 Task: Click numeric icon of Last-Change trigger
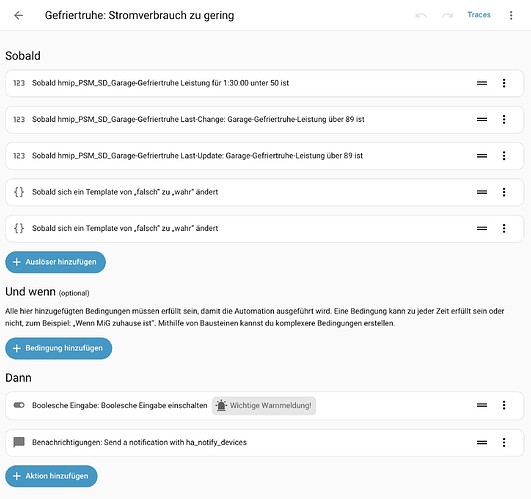coord(19,120)
